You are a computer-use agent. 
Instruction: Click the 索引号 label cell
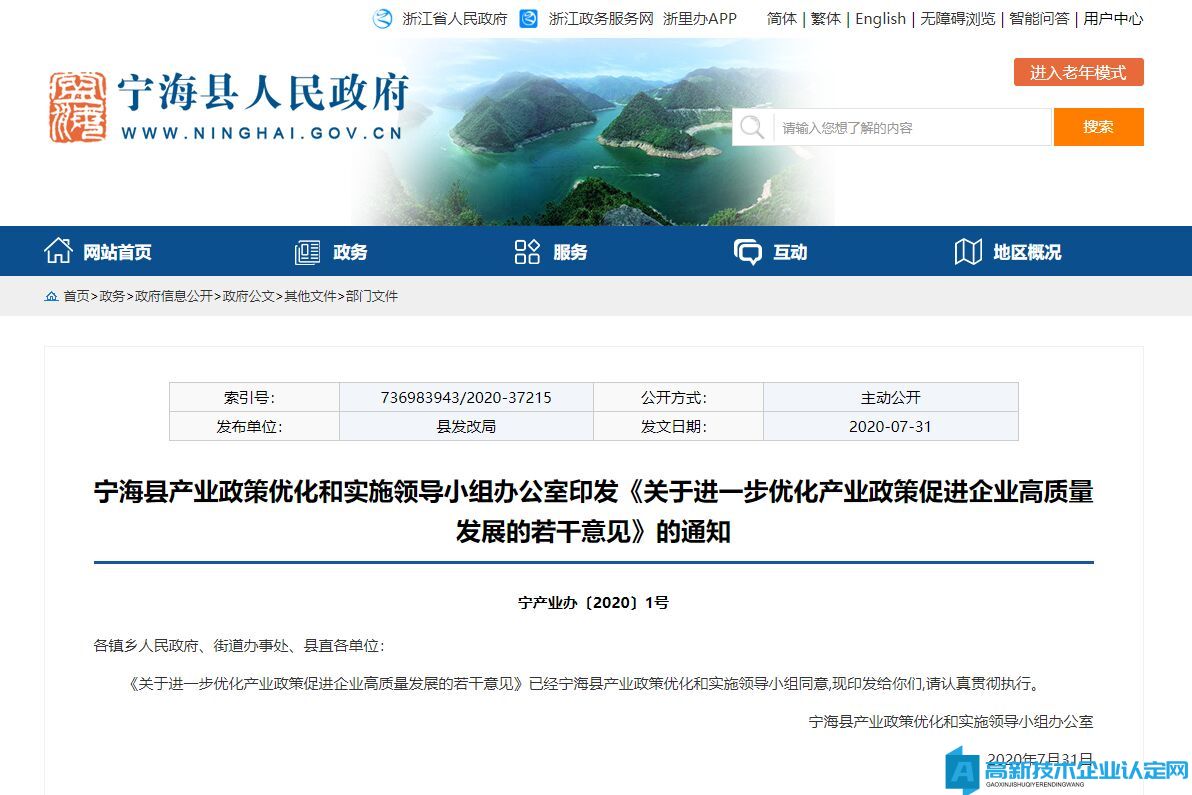click(254, 398)
